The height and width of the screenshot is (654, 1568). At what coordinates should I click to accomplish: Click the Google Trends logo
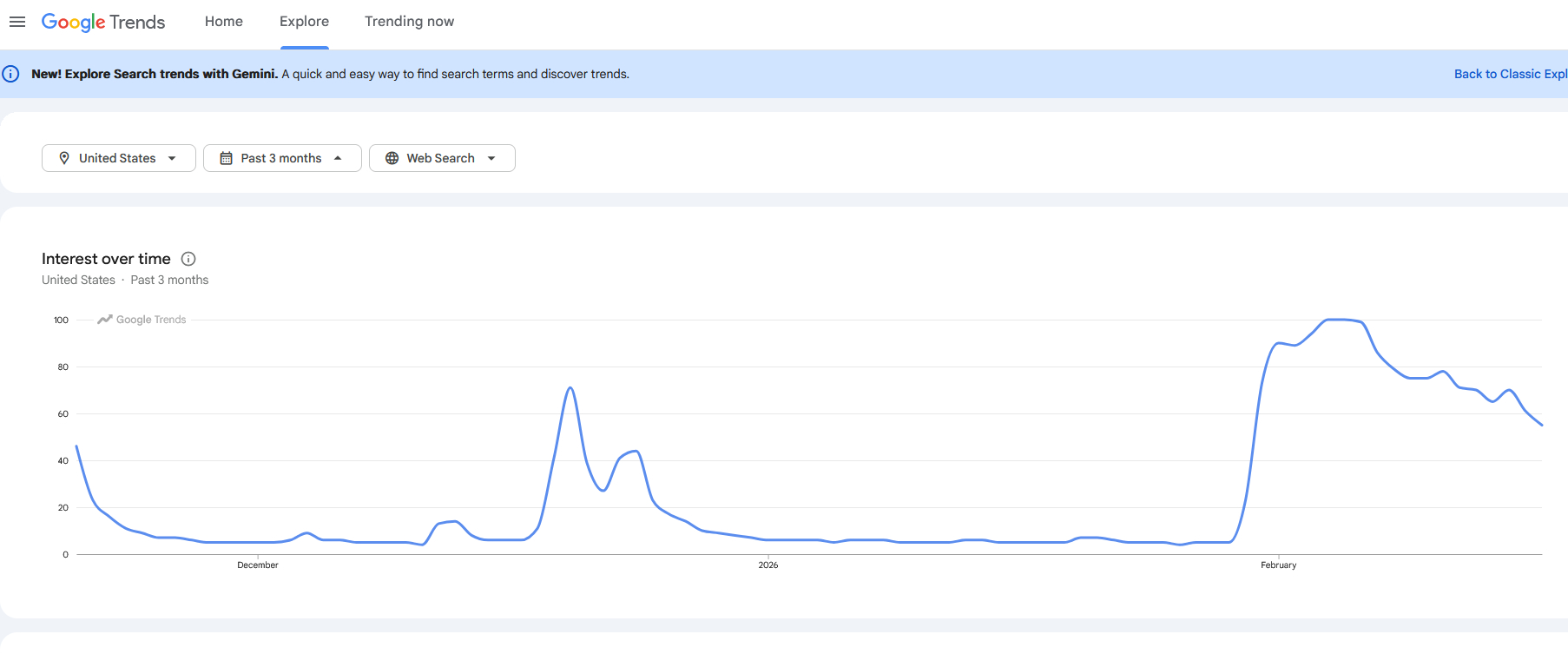pyautogui.click(x=103, y=22)
